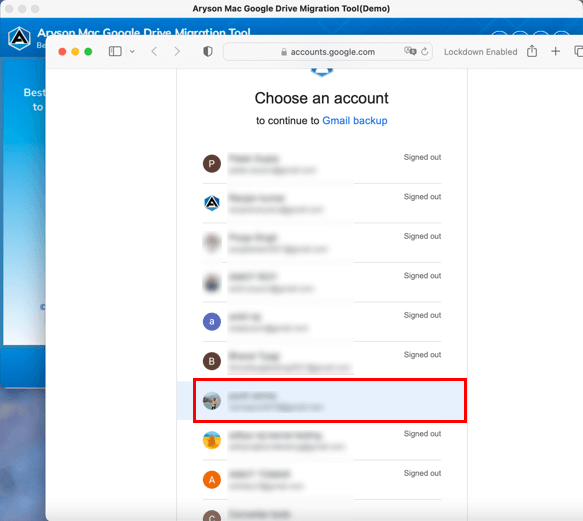Go back with the browser back arrow
Image resolution: width=583 pixels, height=521 pixels.
coord(154,51)
